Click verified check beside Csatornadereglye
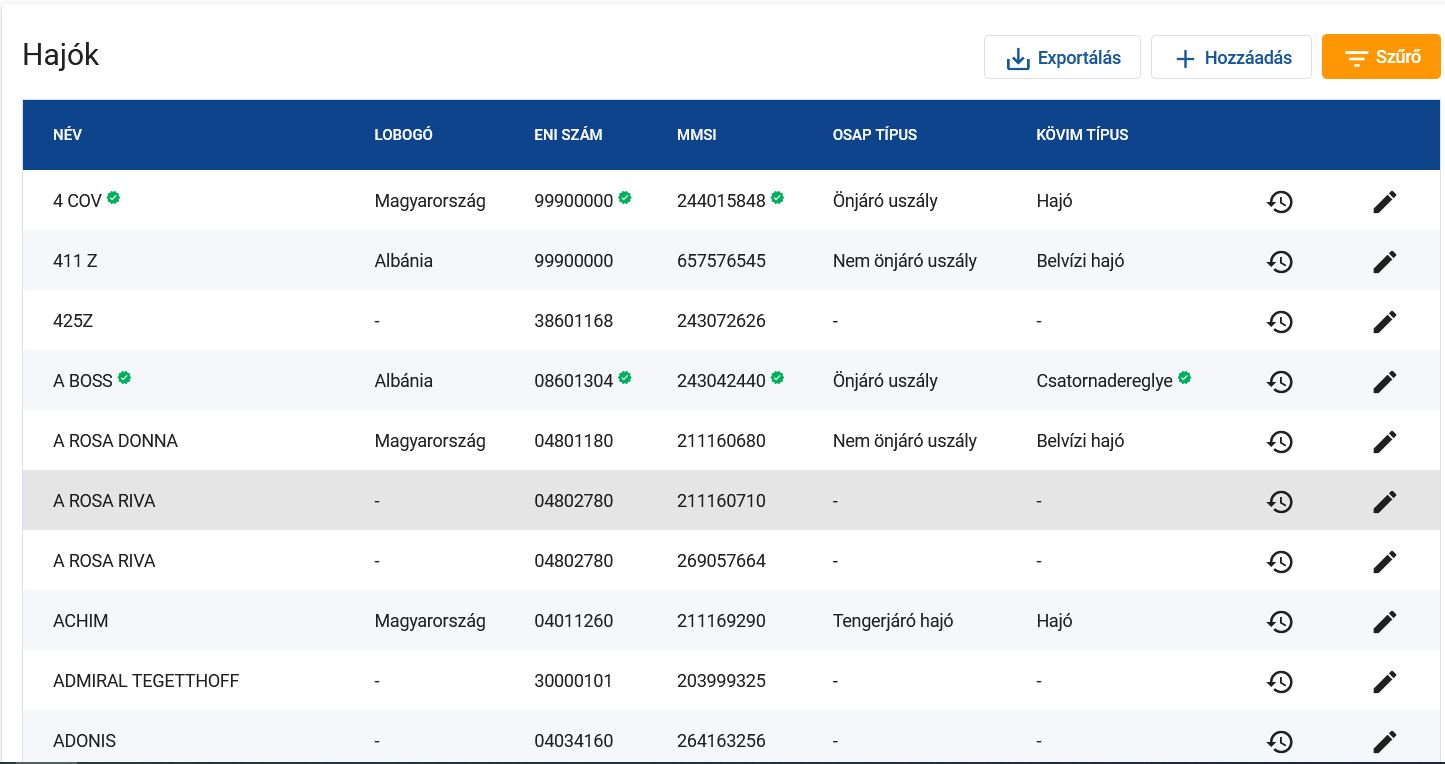 [1184, 378]
